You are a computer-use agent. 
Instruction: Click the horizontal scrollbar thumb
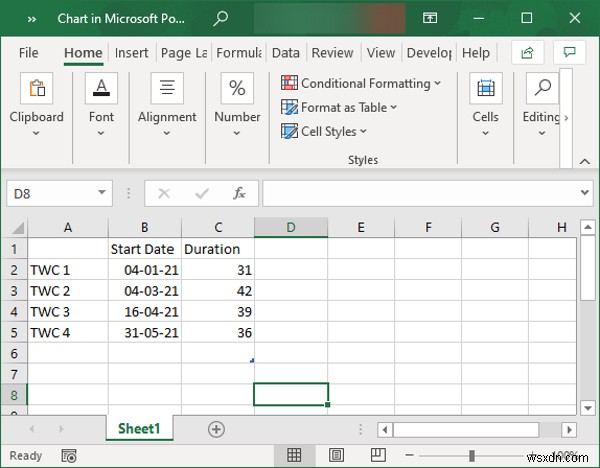click(x=466, y=430)
